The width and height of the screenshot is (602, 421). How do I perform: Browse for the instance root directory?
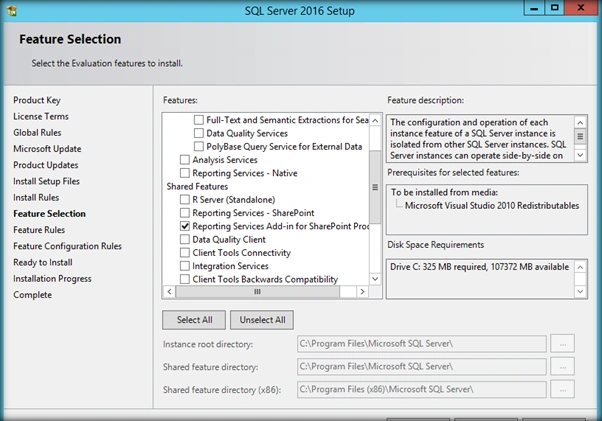pyautogui.click(x=562, y=343)
